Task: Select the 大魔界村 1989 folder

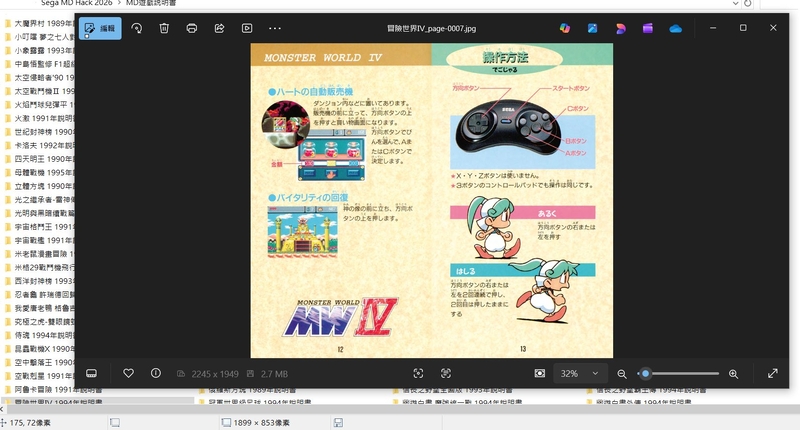Action: 40,23
